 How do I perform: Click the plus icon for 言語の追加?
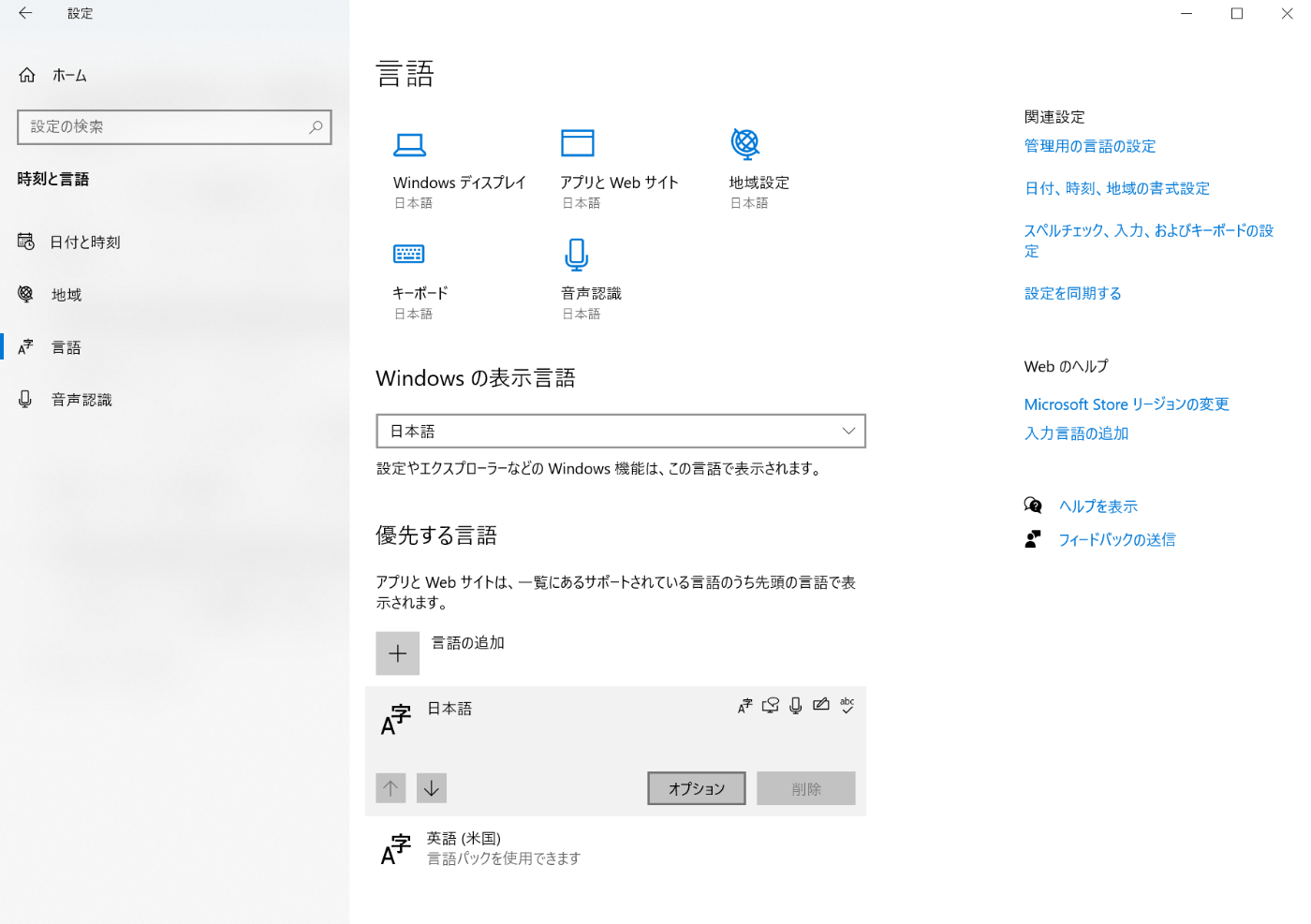(x=397, y=653)
